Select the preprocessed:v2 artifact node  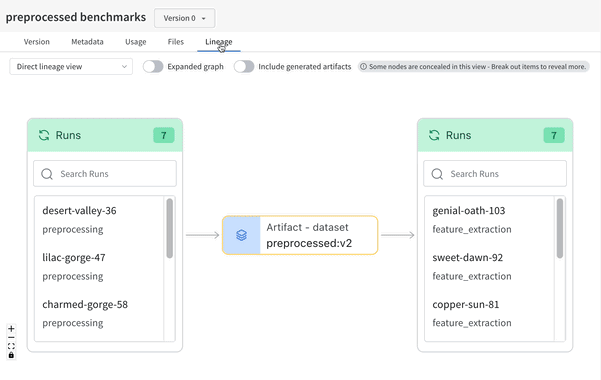300,235
